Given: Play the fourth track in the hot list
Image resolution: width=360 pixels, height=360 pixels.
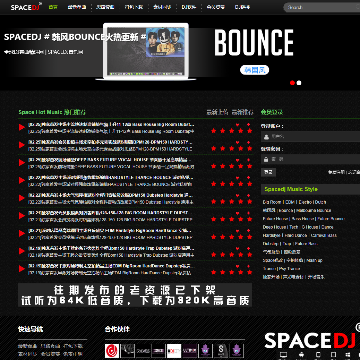Looking at the screenshot, I should pyautogui.click(x=22, y=180).
